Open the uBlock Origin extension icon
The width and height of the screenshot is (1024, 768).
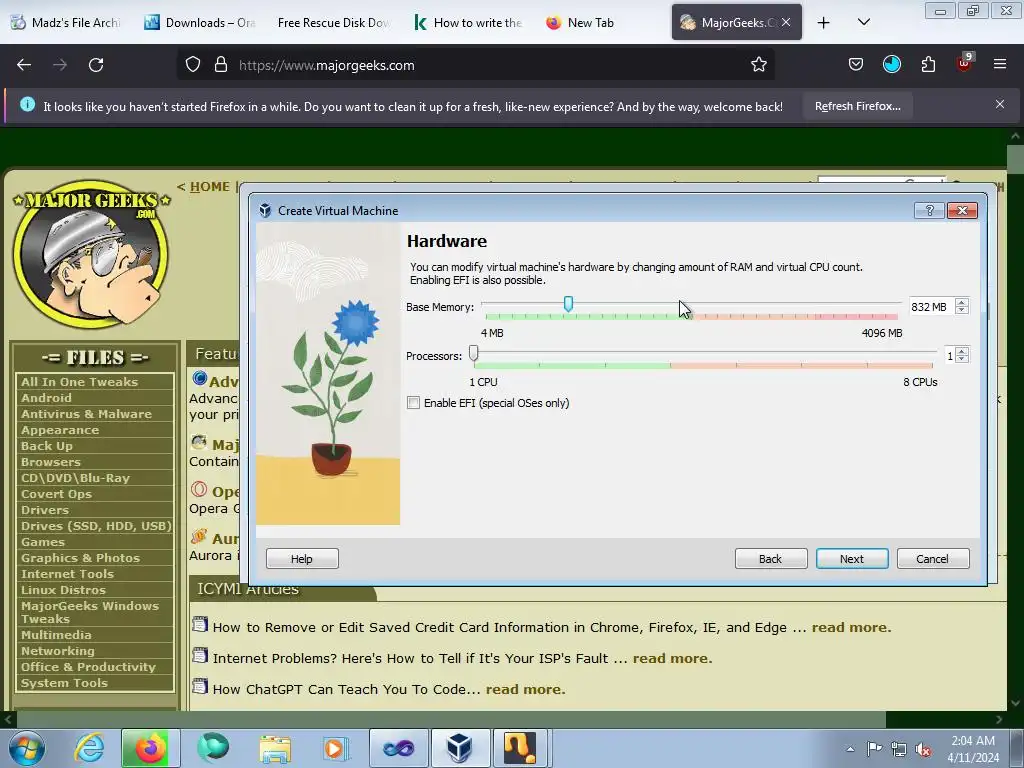965,63
